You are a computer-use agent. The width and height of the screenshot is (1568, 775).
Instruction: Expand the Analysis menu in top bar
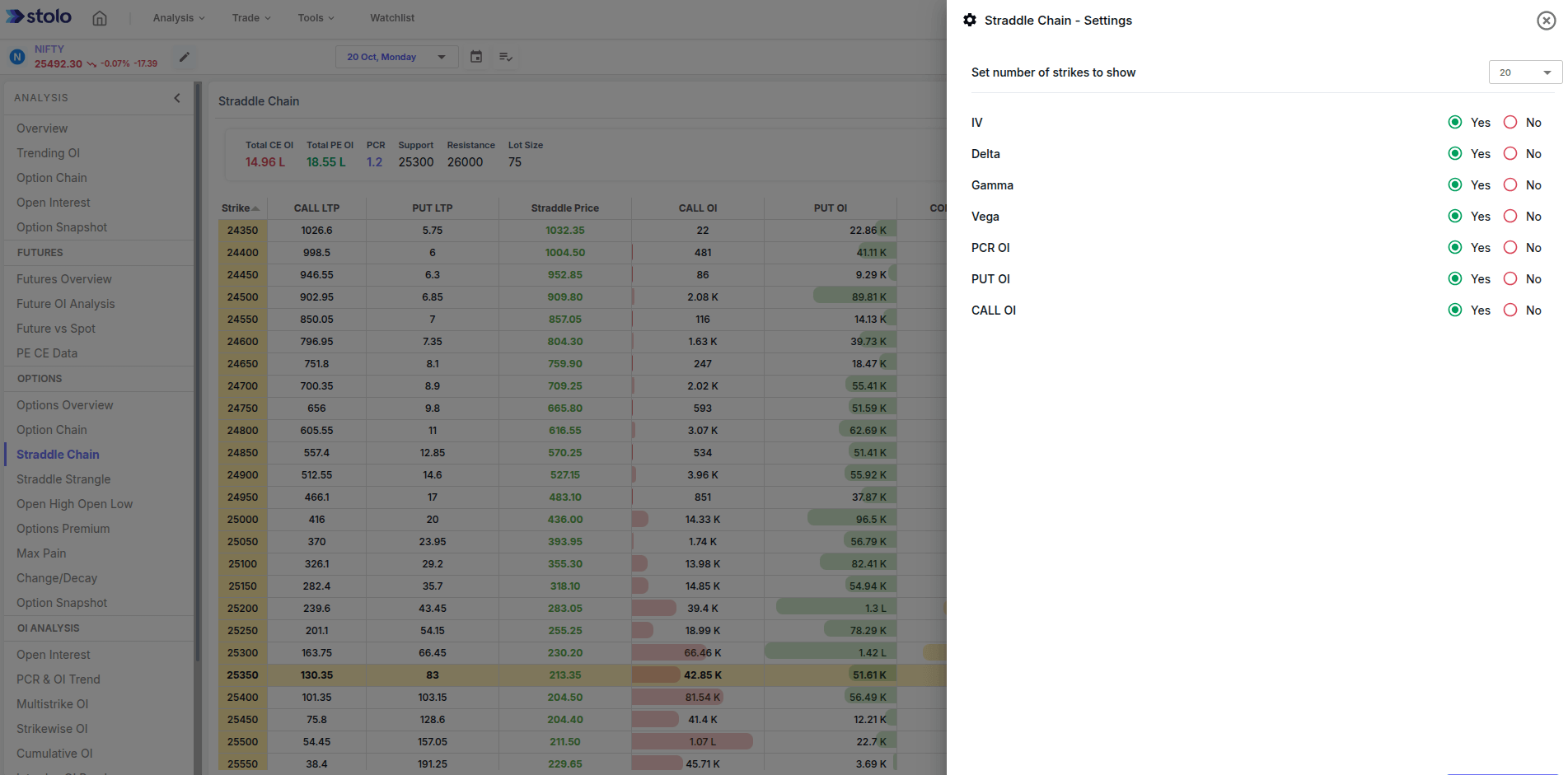178,18
